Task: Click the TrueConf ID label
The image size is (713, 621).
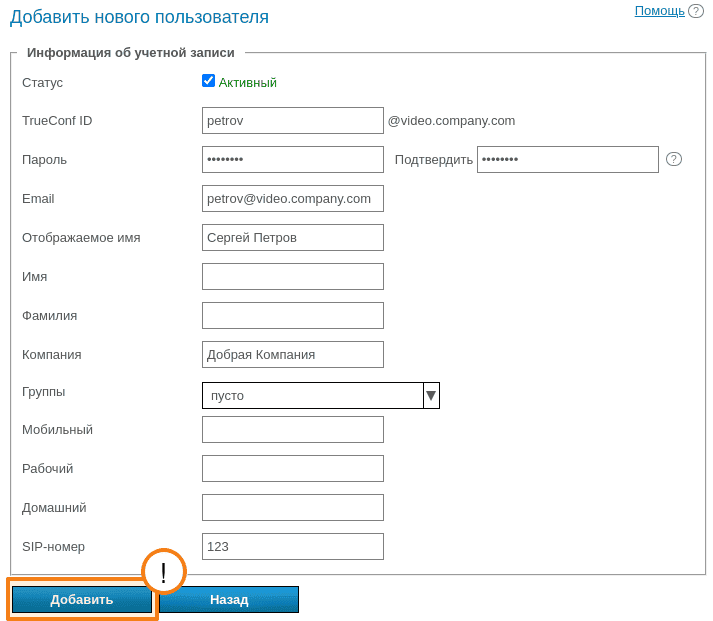Action: tap(57, 120)
